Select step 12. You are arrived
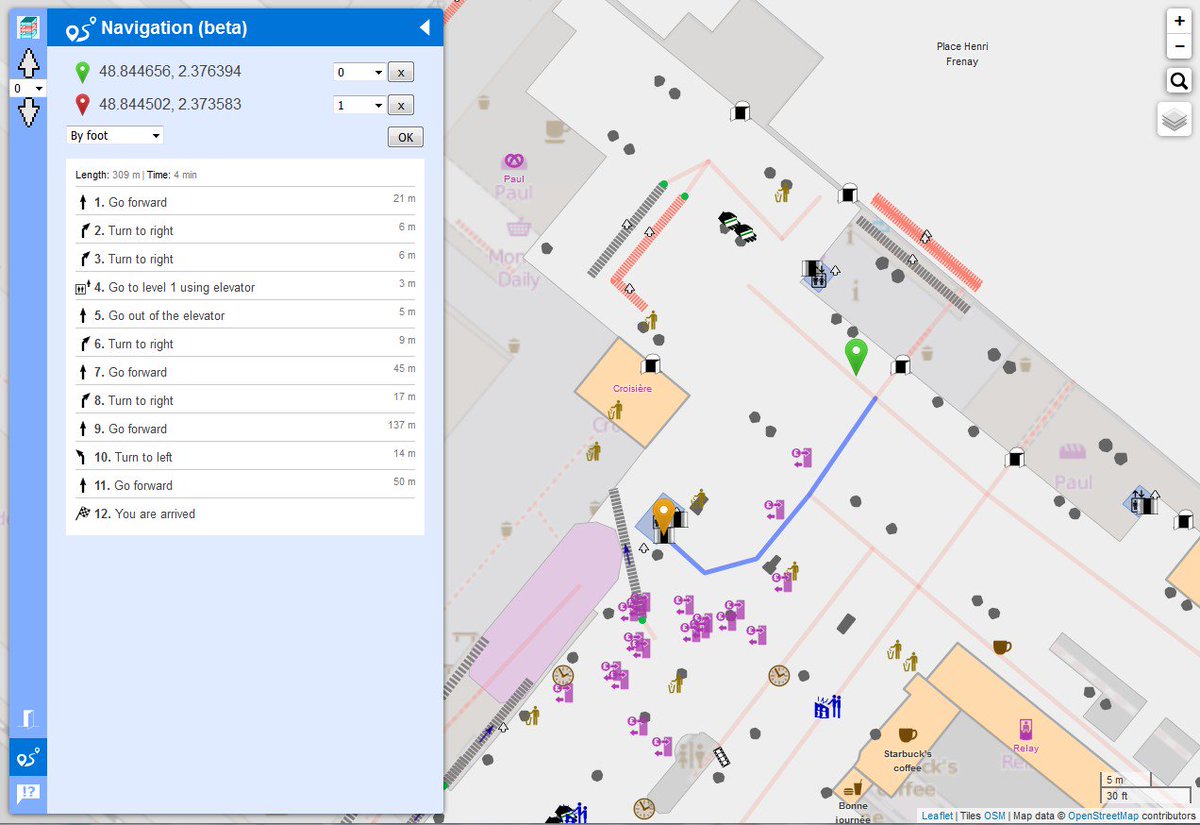 coord(246,513)
